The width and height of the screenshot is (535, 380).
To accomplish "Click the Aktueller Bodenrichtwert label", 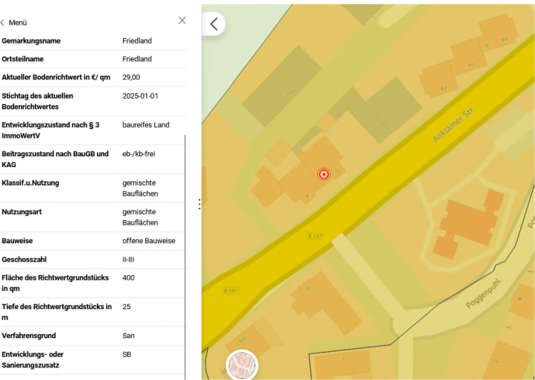I will [x=56, y=77].
